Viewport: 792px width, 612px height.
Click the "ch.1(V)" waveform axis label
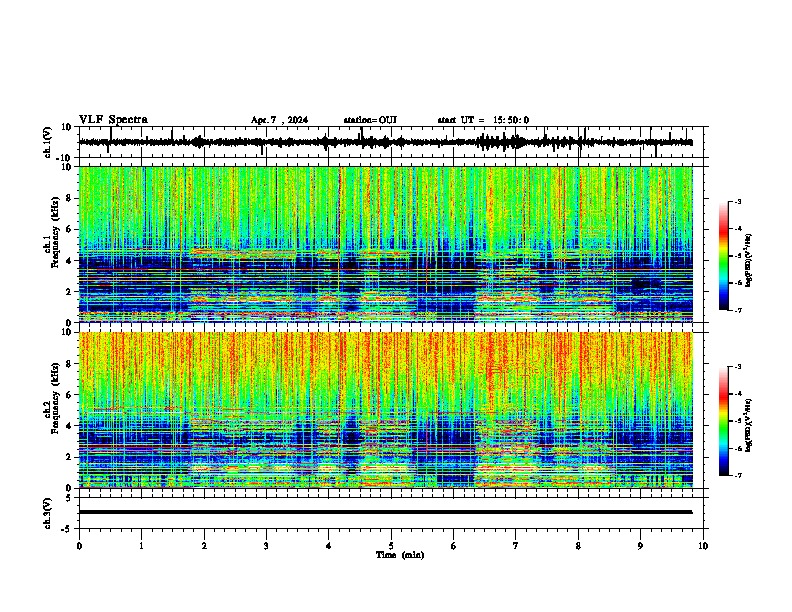point(48,142)
